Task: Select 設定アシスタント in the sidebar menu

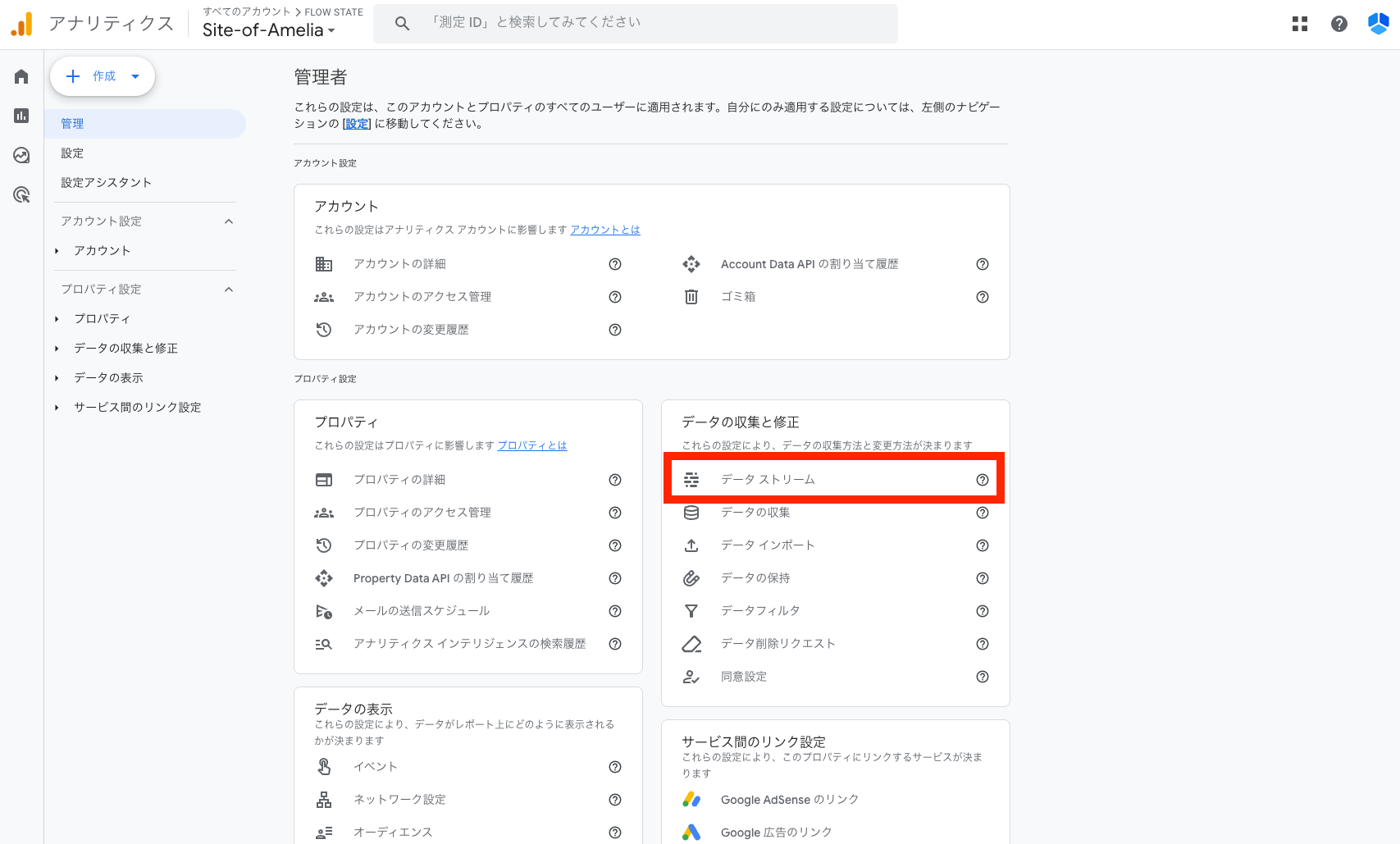Action: 106,182
